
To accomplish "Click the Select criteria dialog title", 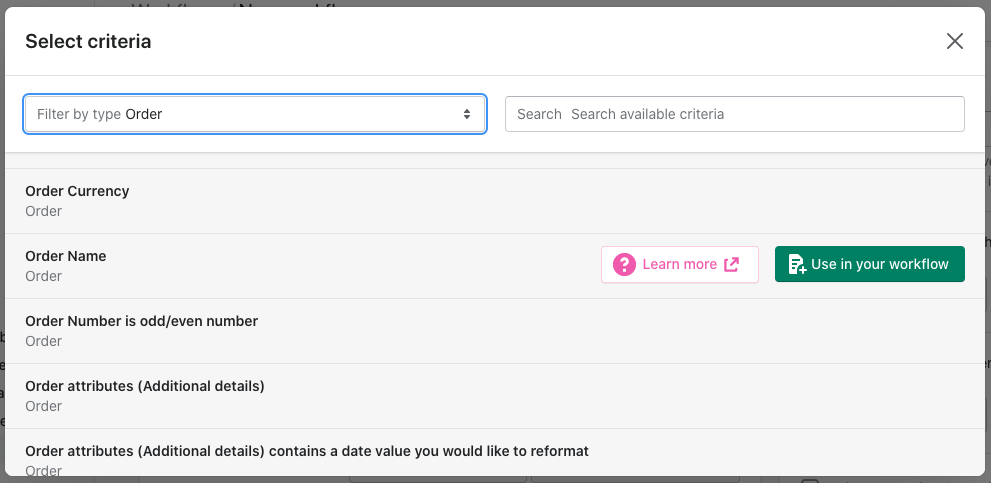I will tap(88, 41).
